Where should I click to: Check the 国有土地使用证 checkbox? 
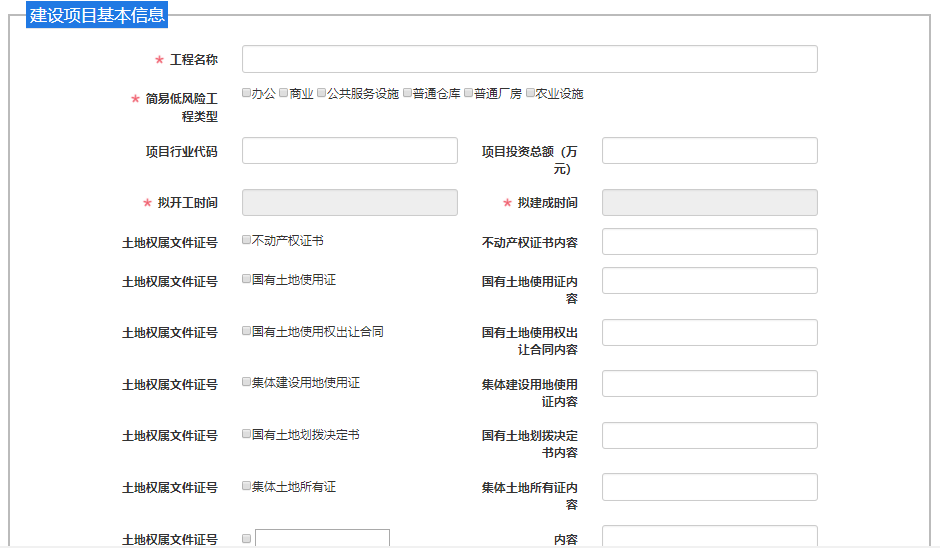(246, 279)
